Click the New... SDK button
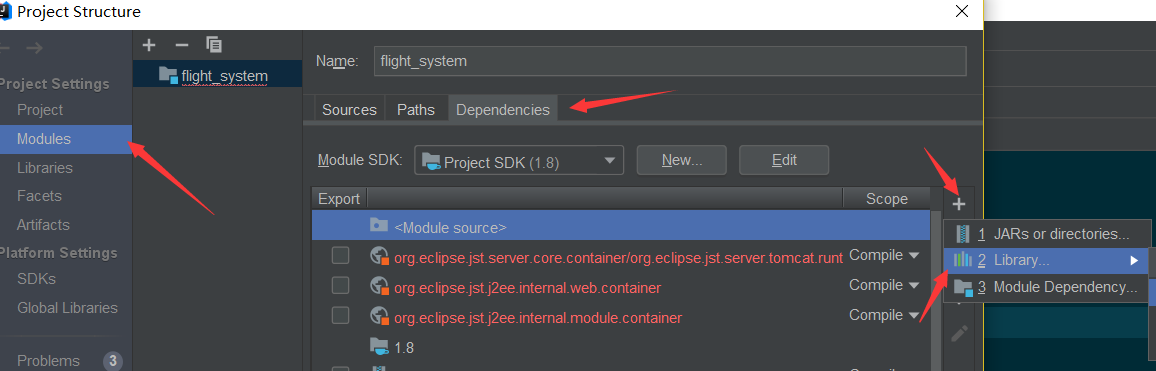 (x=681, y=160)
